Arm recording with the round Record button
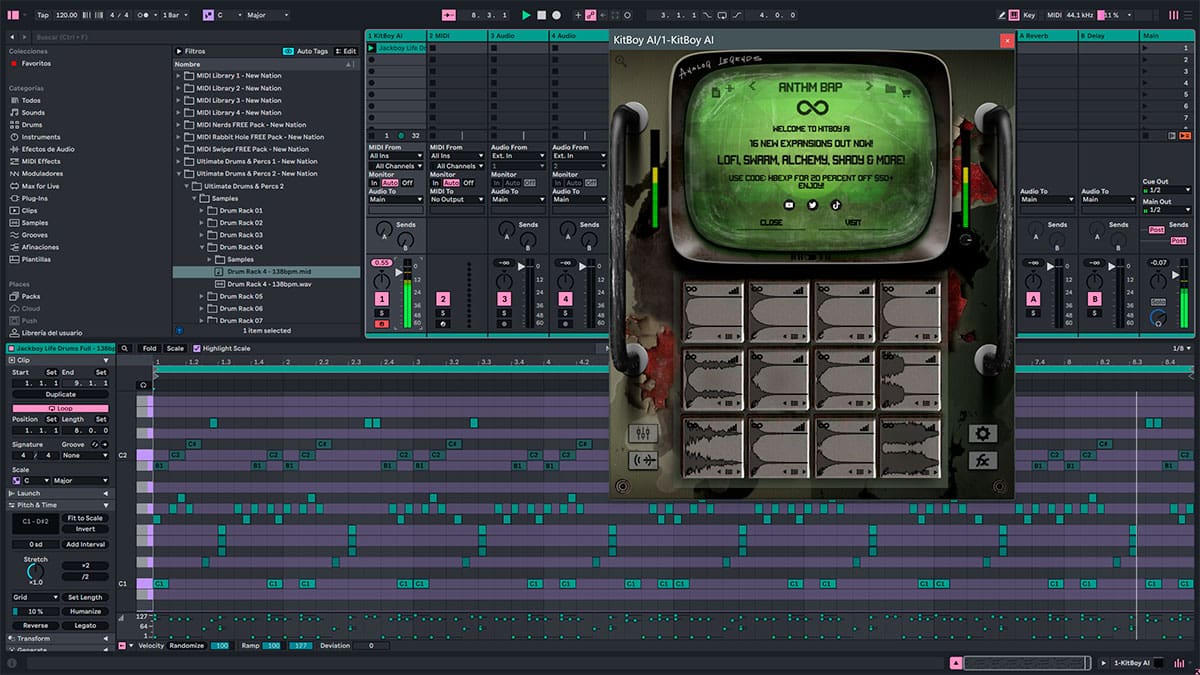This screenshot has width=1200, height=675. click(556, 15)
